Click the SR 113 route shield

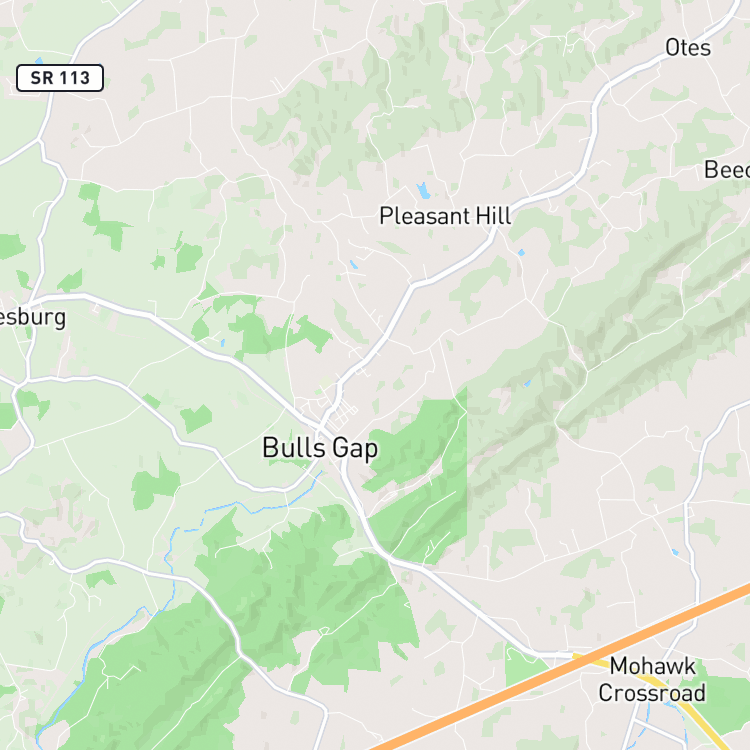(60, 77)
